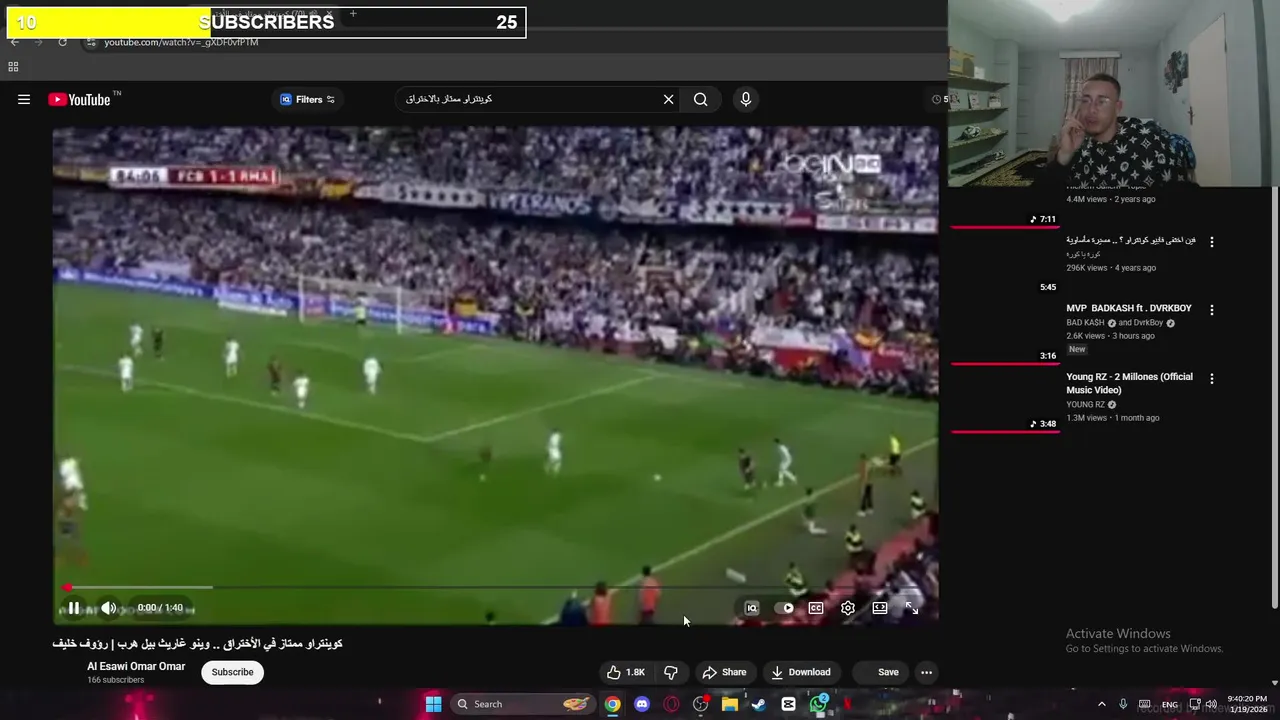Download the video

point(800,672)
